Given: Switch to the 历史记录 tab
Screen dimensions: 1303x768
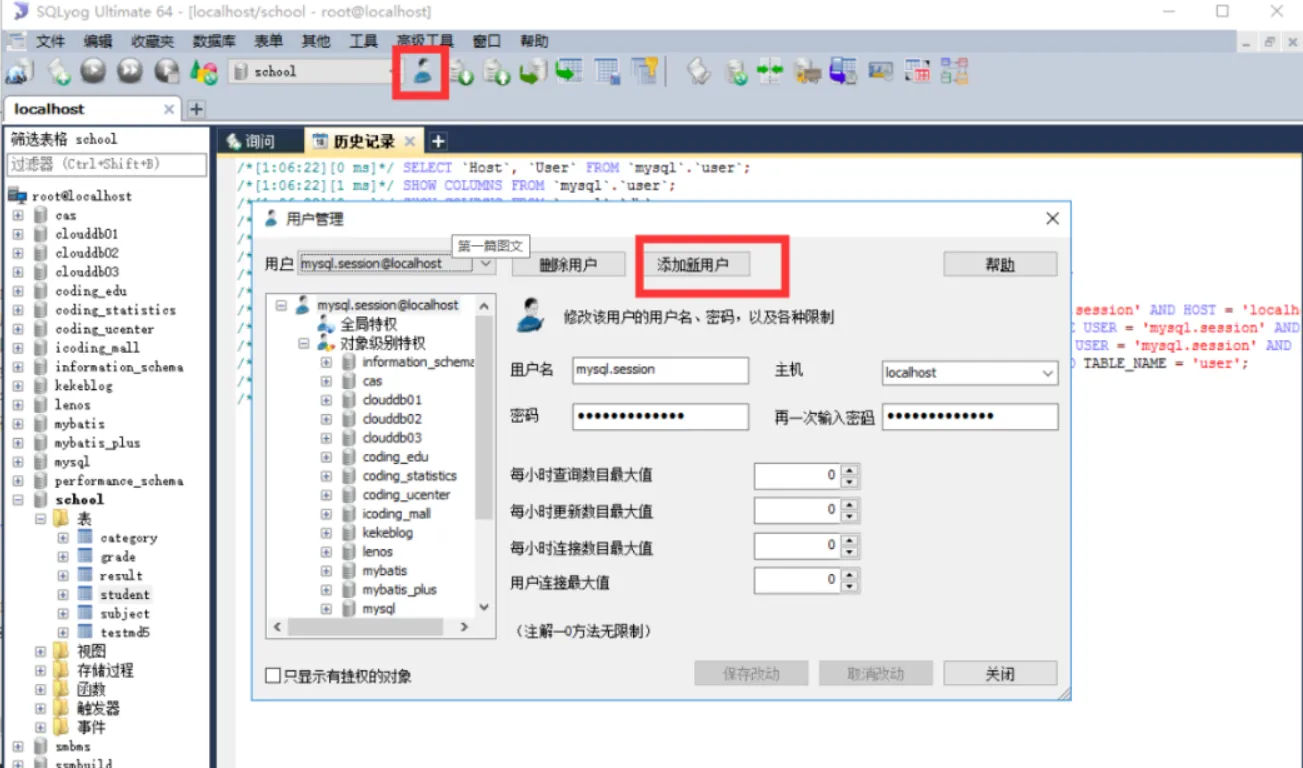Looking at the screenshot, I should pos(363,142).
